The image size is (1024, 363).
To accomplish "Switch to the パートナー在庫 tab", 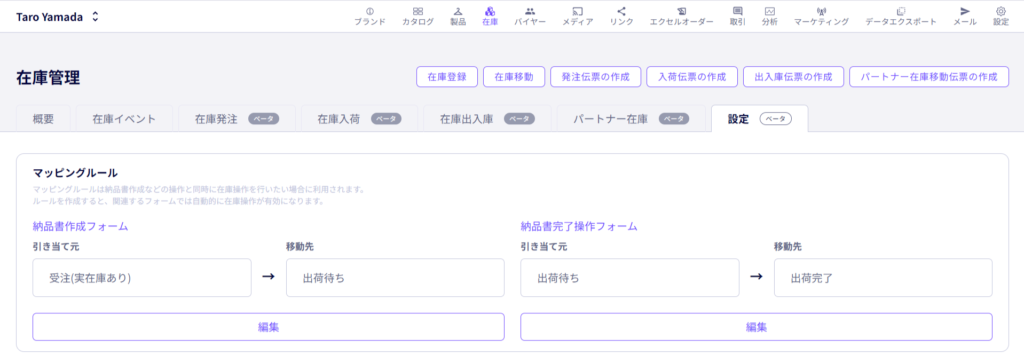I will [x=631, y=119].
